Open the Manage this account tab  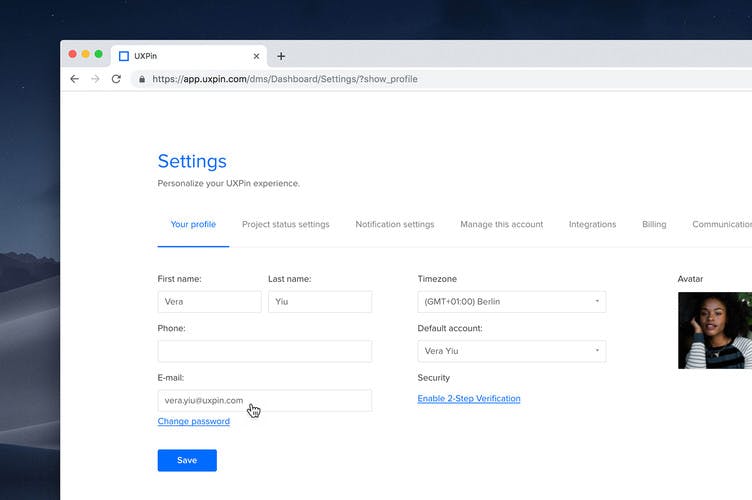502,224
